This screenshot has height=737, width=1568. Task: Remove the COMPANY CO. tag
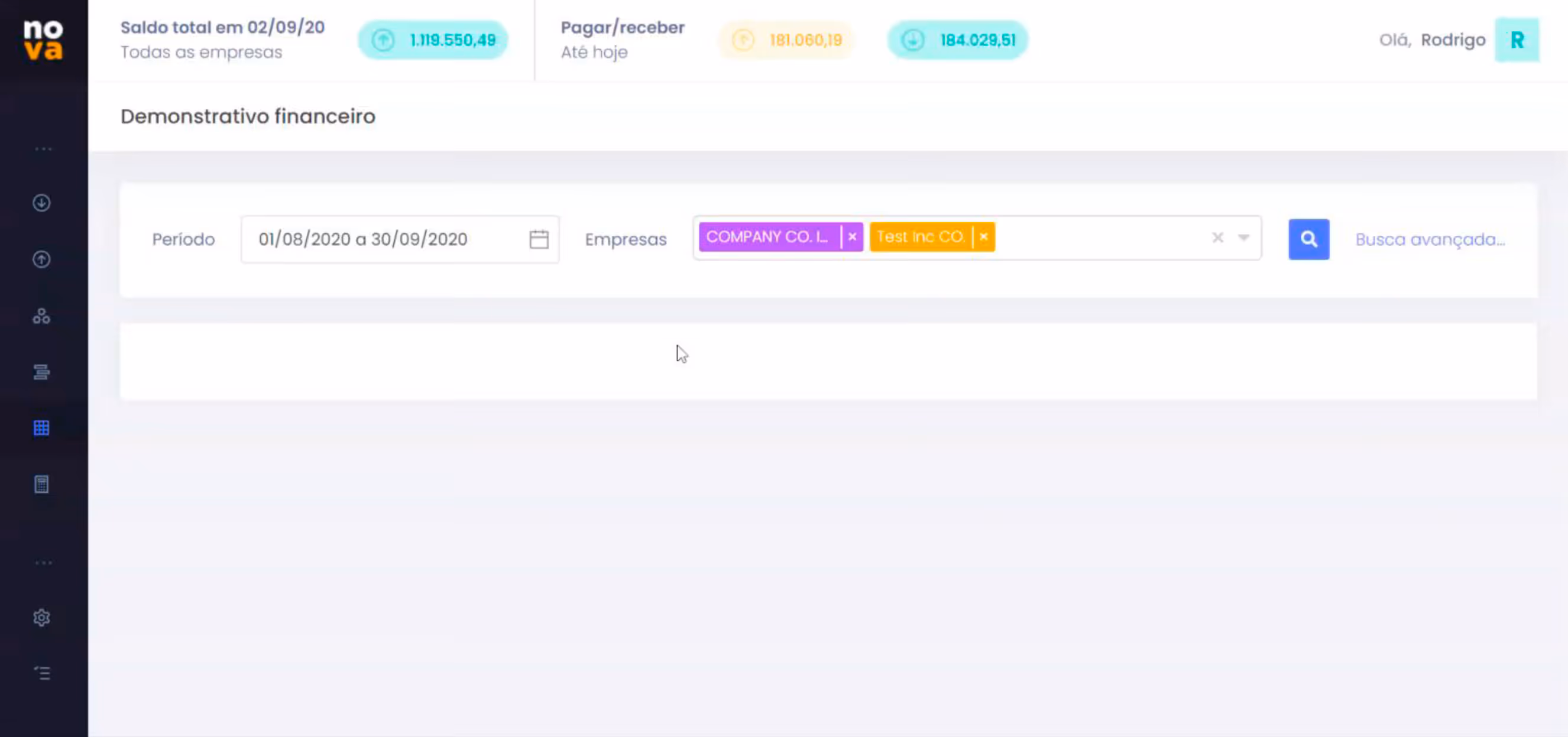point(852,237)
